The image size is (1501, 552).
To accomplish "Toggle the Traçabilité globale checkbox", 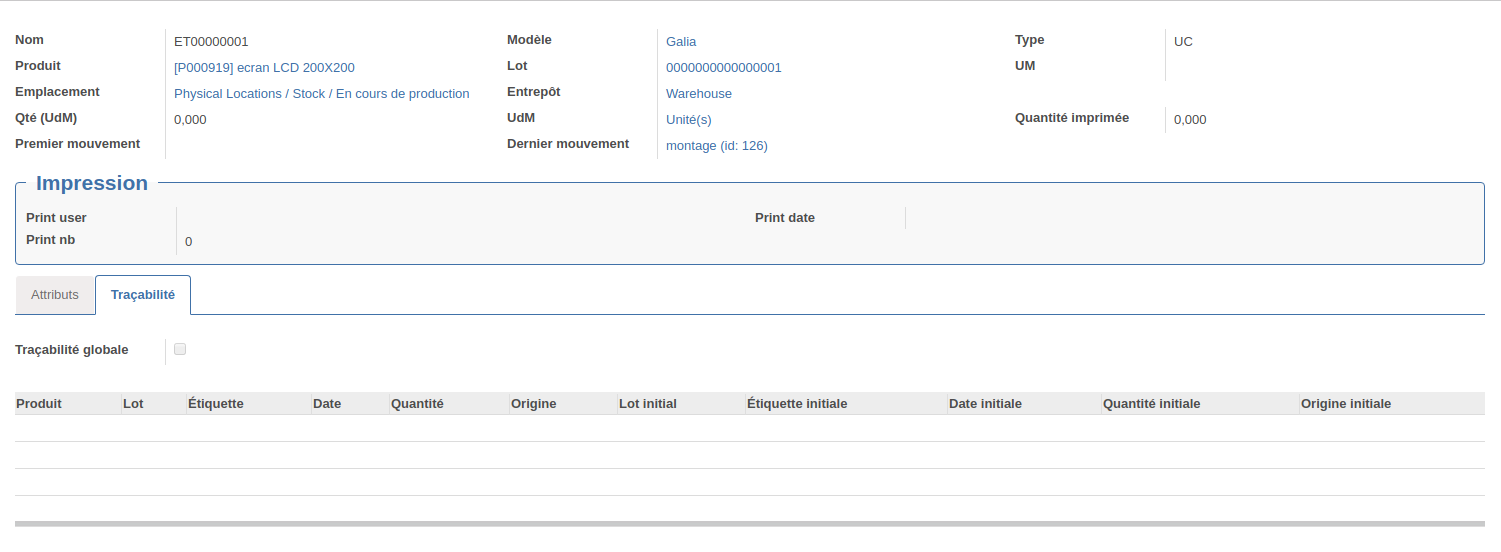I will point(180,349).
